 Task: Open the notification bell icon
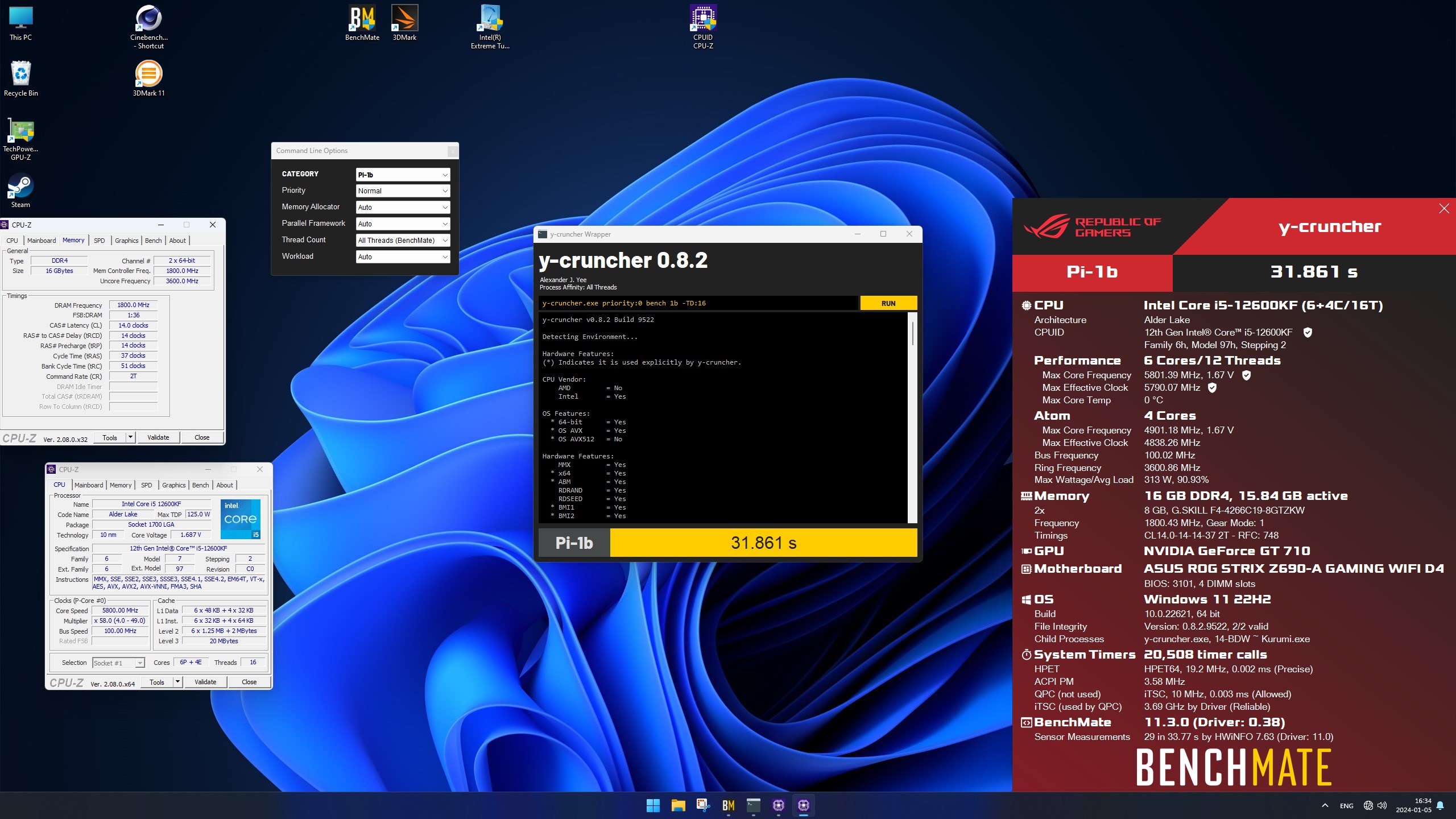(x=1440, y=805)
